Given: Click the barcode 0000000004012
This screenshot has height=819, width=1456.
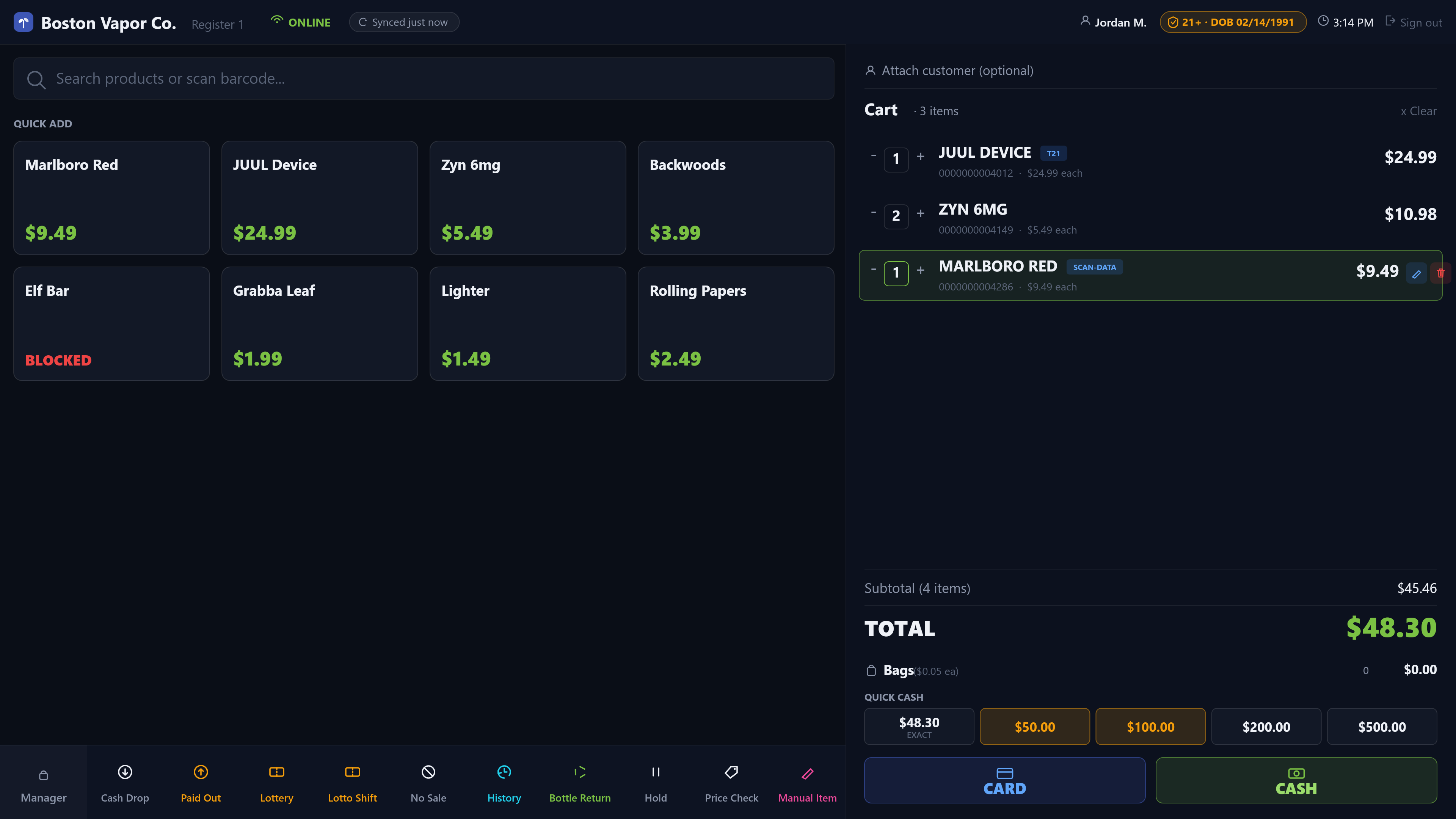Looking at the screenshot, I should pyautogui.click(x=976, y=173).
